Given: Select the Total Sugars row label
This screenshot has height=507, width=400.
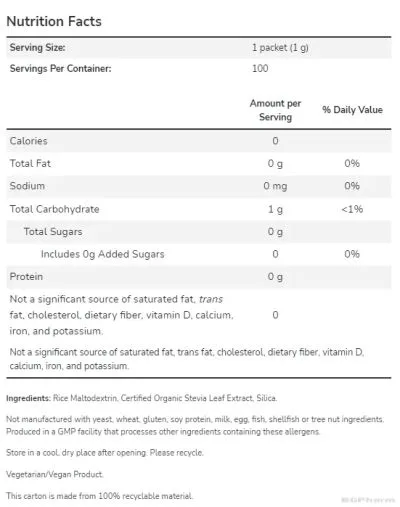Looking at the screenshot, I should 53,231.
